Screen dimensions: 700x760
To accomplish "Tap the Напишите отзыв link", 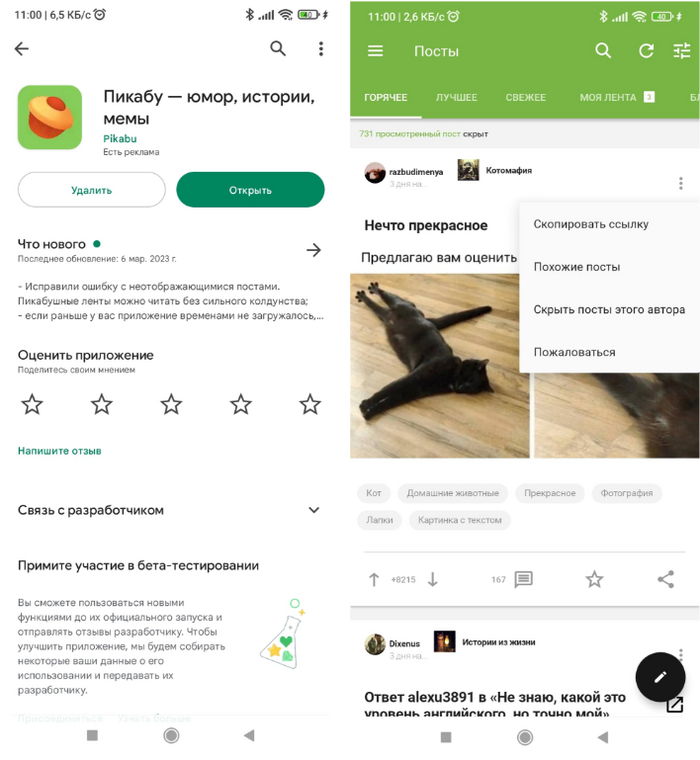I will [x=60, y=451].
